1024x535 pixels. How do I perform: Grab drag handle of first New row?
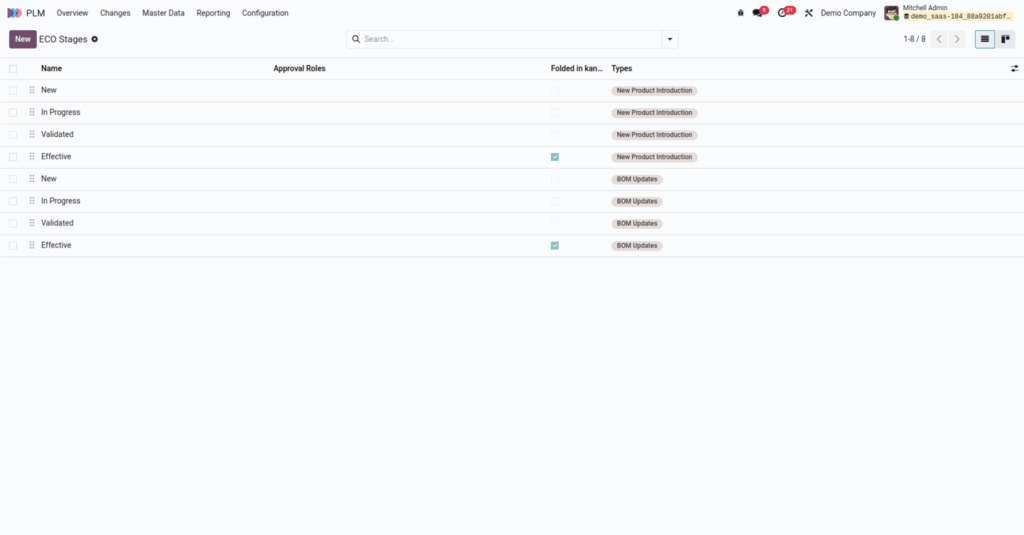coord(32,90)
